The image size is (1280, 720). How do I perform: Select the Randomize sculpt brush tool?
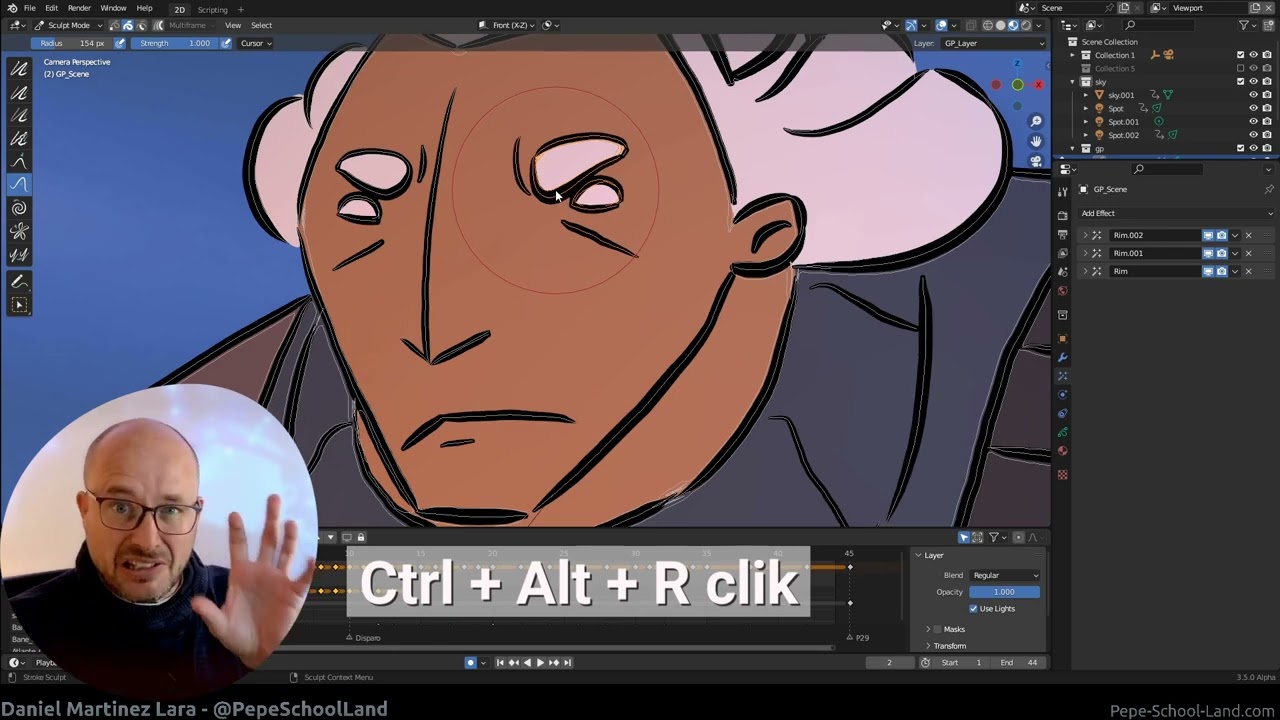(x=19, y=138)
